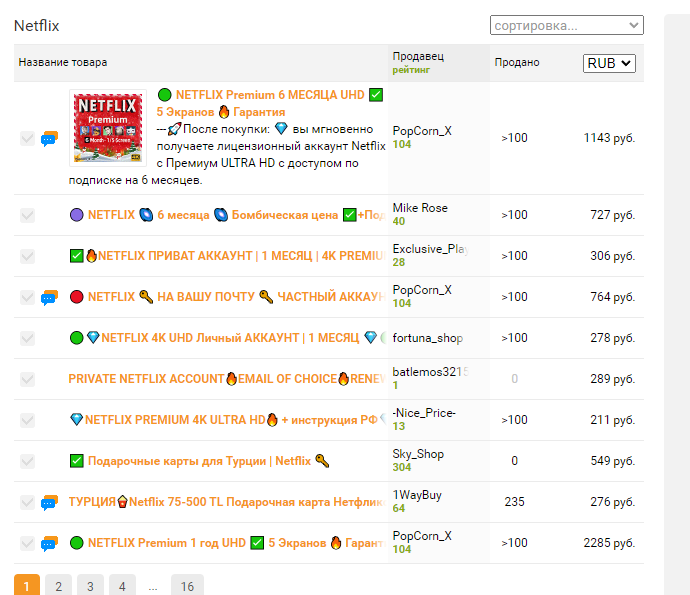This screenshot has height=595, width=690.
Task: Jump to last page 16
Action: click(187, 586)
